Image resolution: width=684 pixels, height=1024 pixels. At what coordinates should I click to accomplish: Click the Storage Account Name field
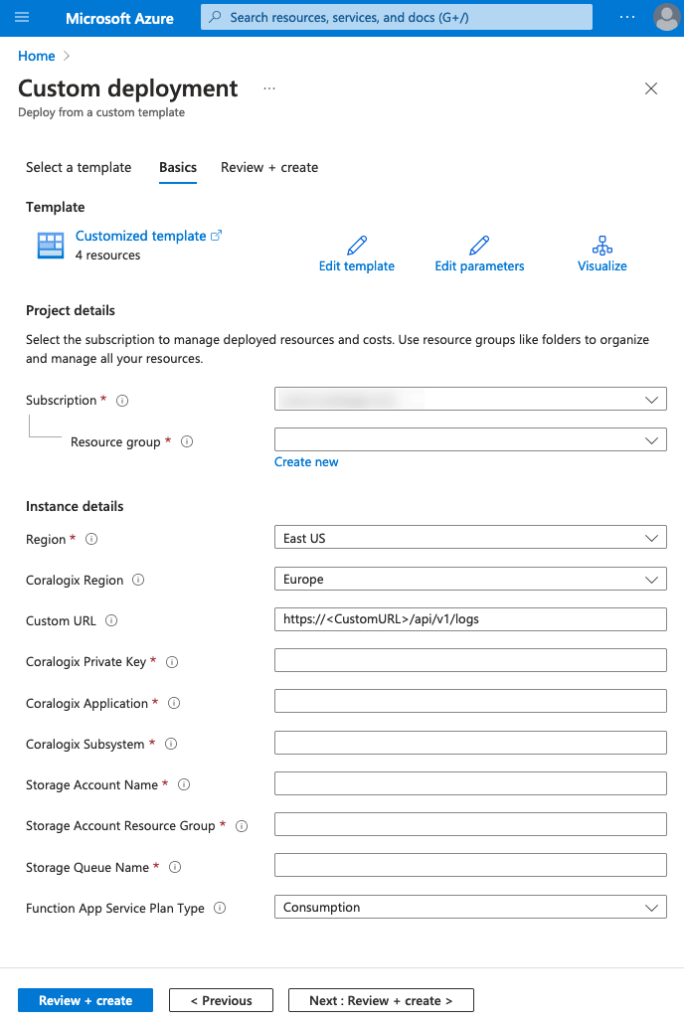470,784
